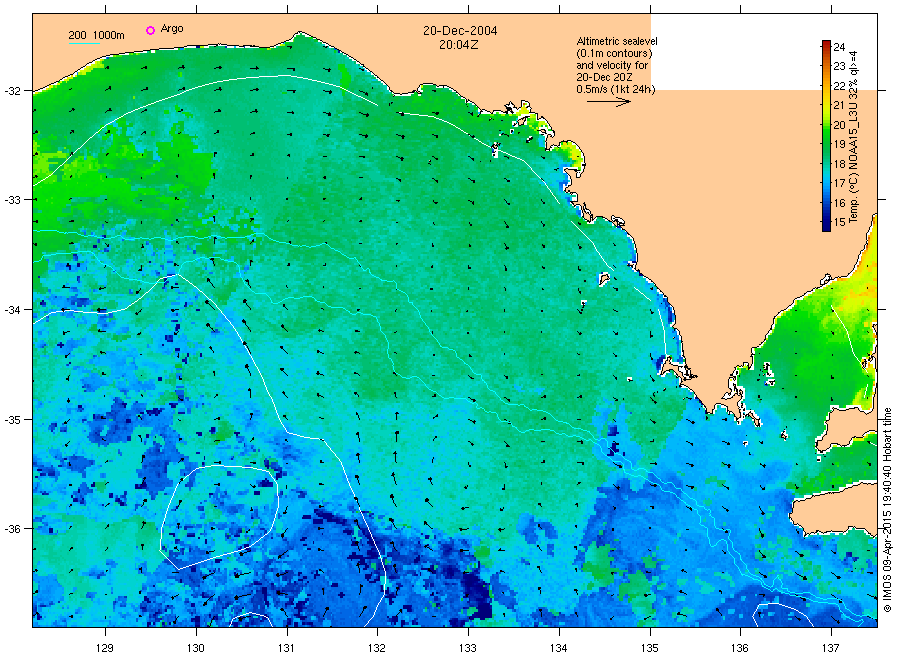
Task: Click the Altimetric sealevel description text
Action: pos(616,65)
